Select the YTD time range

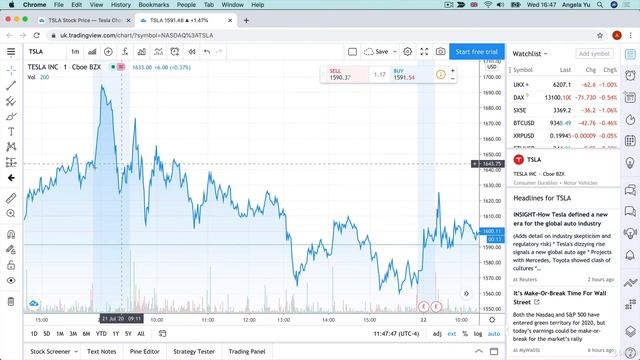pos(101,334)
